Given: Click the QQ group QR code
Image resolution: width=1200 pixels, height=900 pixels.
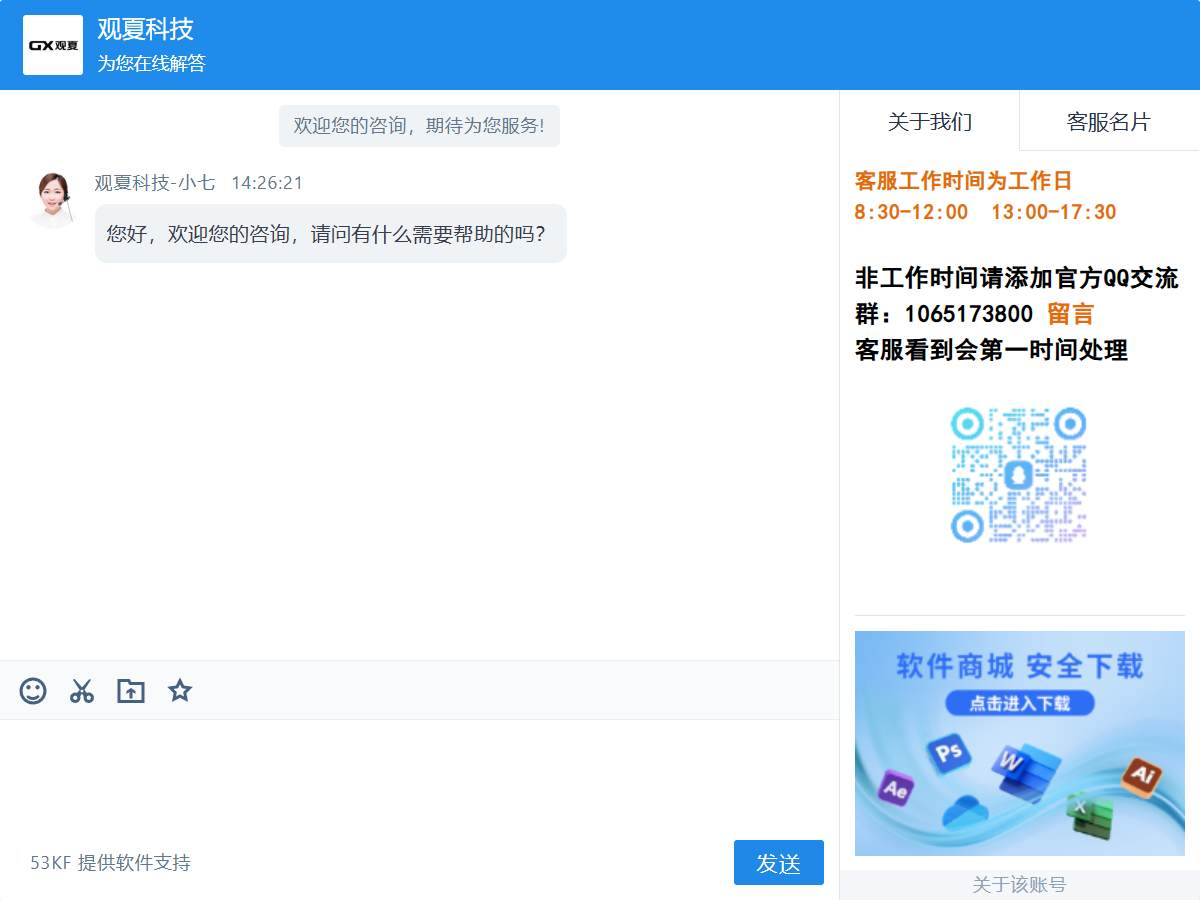Looking at the screenshot, I should click(x=1018, y=474).
